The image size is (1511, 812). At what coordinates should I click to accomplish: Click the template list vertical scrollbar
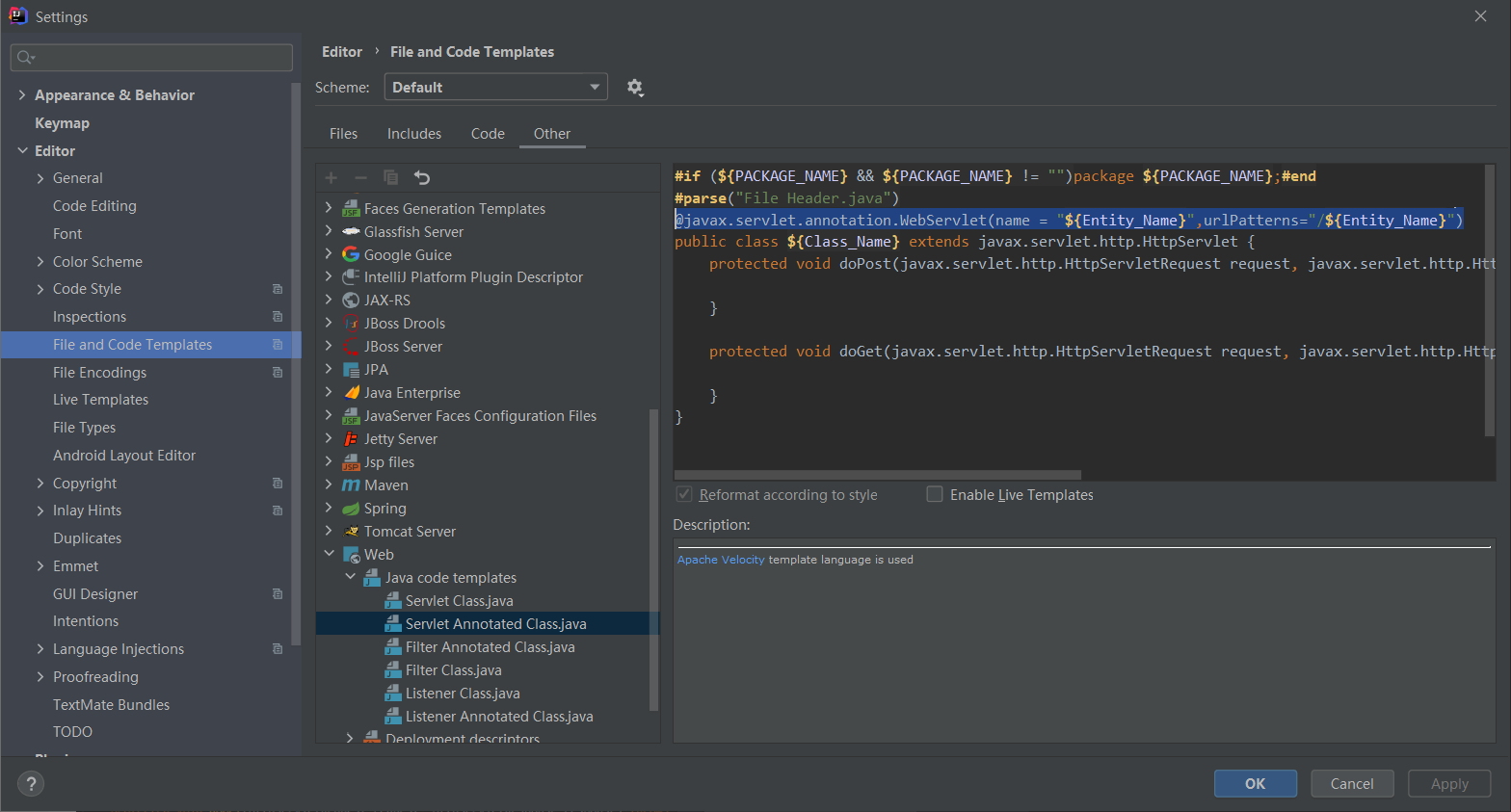pos(654,560)
